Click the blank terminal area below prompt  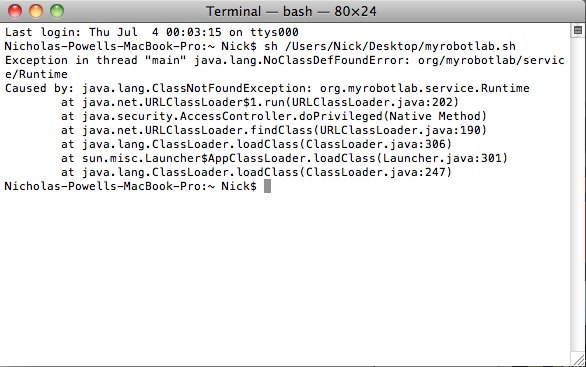(286, 277)
